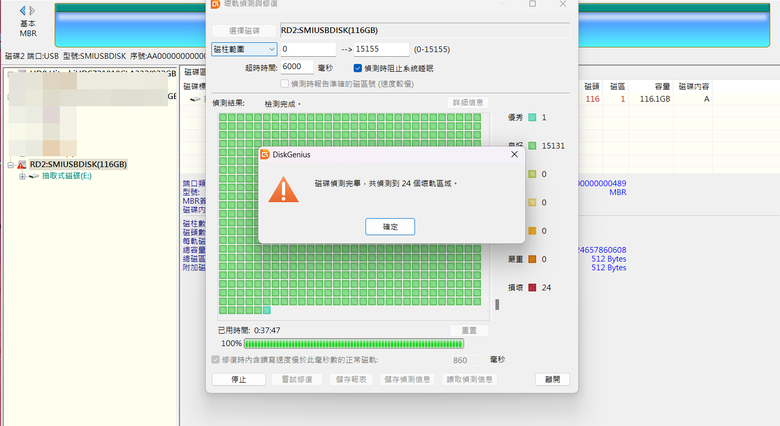Select 抽取式磁碟(E:) in the disk tree
The height and width of the screenshot is (426, 780).
pyautogui.click(x=67, y=176)
